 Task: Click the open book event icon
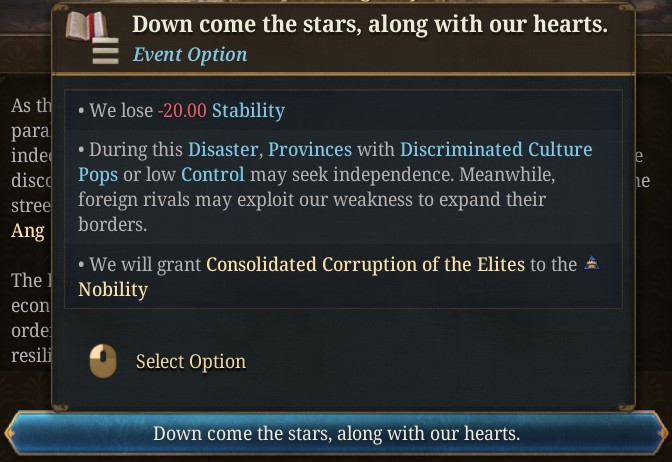(86, 25)
